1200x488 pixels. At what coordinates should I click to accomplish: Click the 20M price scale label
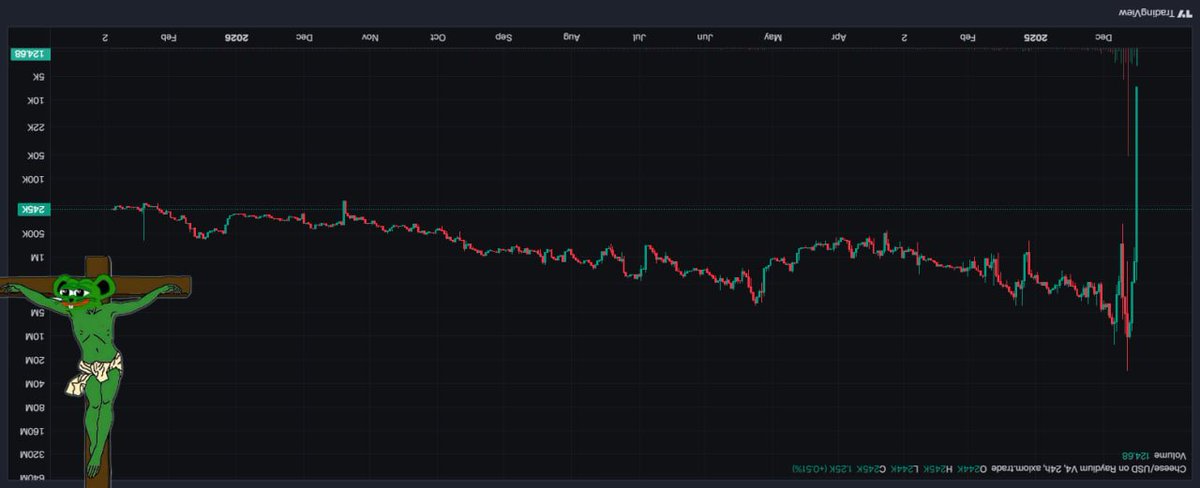[34, 361]
